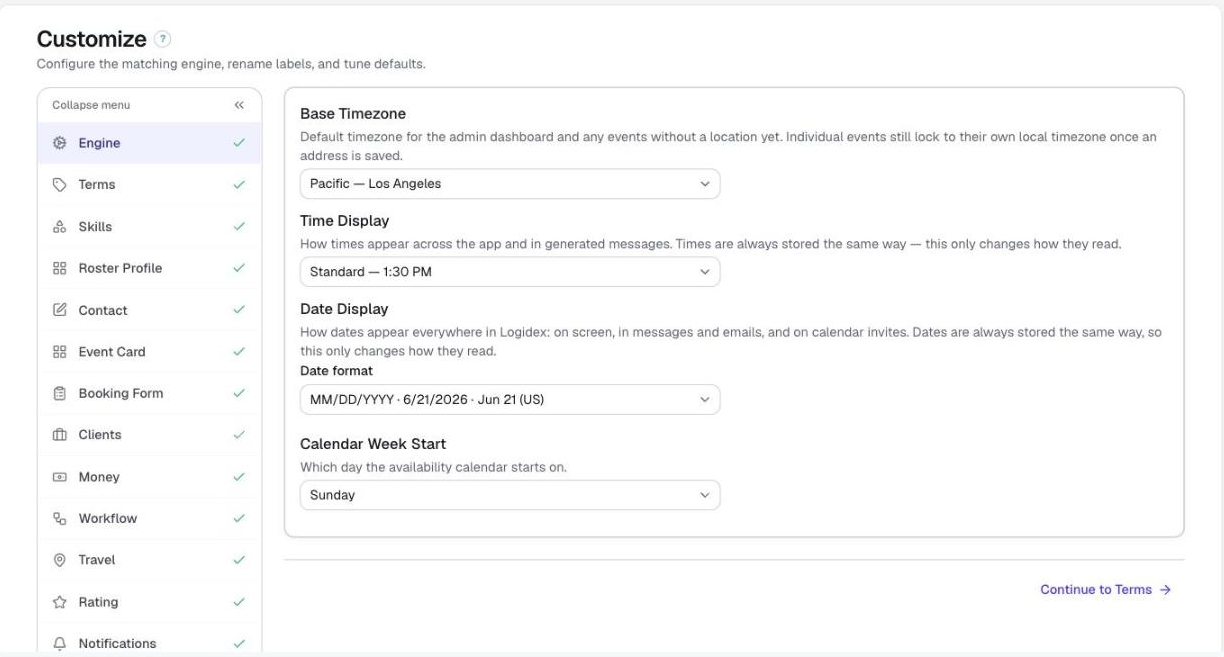Screen dimensions: 1224x657
Task: Click the Date format label
Action: [x=336, y=371]
